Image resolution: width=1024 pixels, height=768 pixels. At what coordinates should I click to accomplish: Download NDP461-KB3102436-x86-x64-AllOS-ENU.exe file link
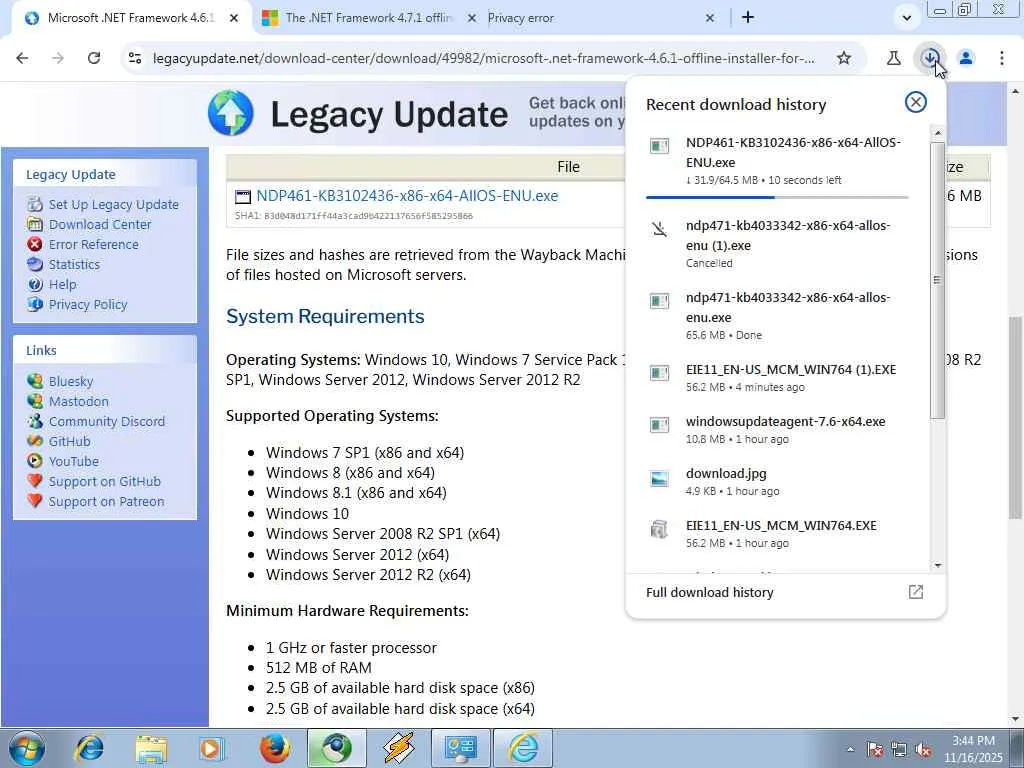tap(407, 196)
